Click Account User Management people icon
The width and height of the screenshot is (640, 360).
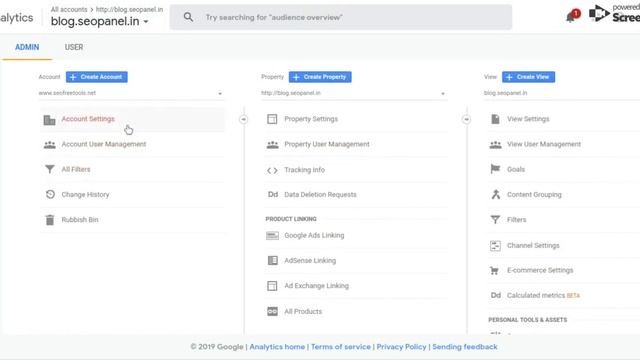coord(49,144)
